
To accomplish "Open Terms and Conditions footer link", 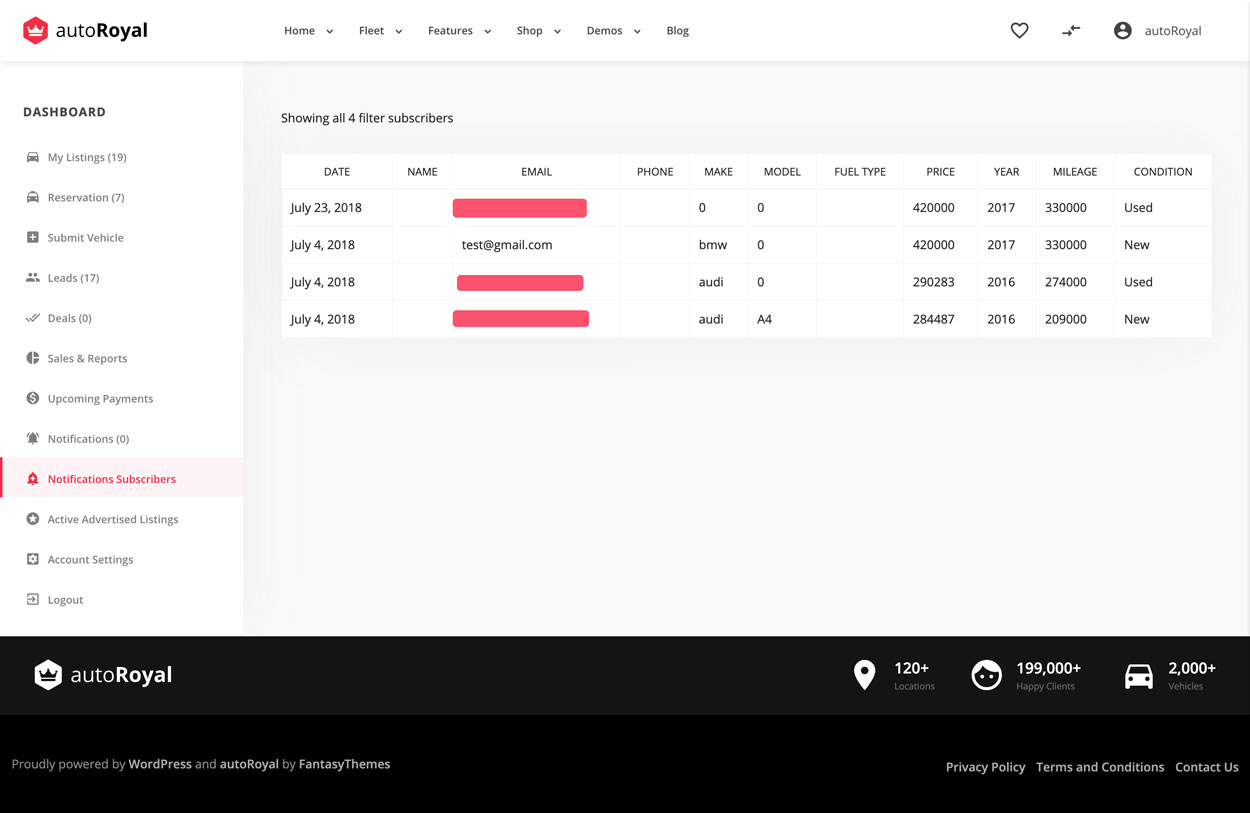I will pyautogui.click(x=1100, y=767).
